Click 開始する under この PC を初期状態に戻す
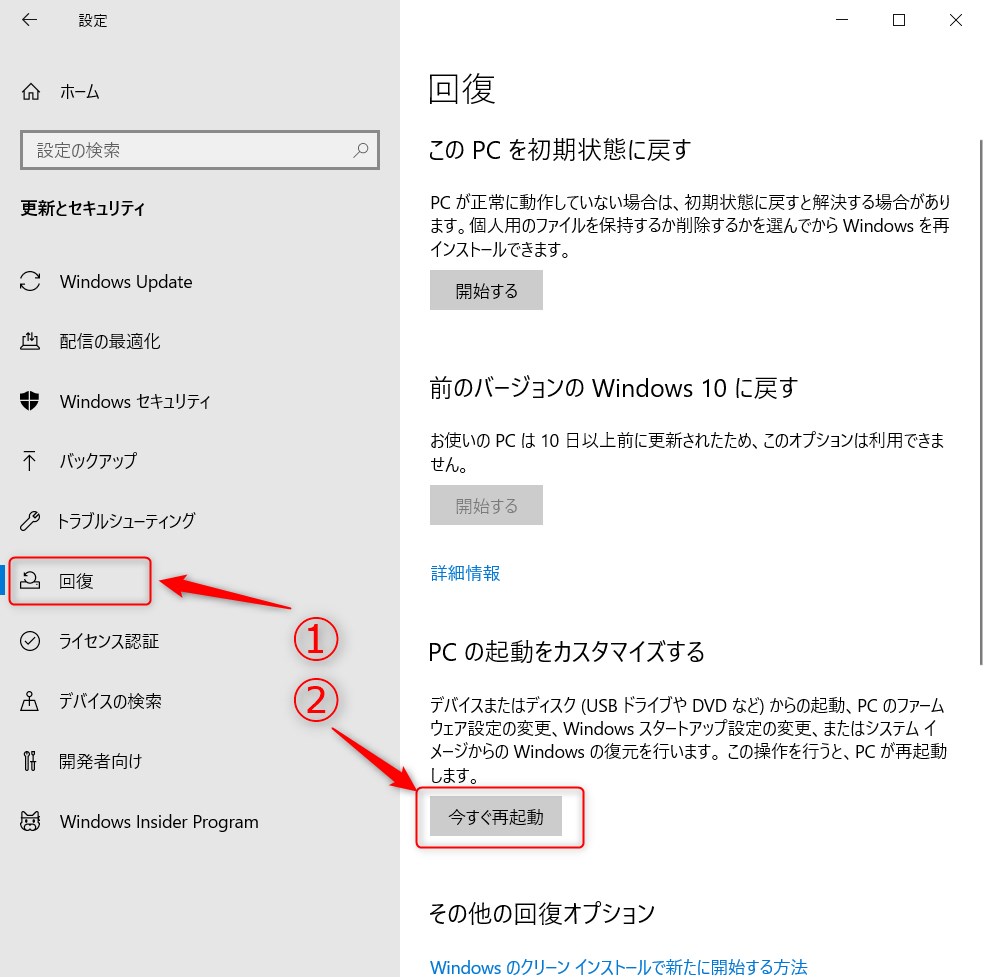985x977 pixels. tap(486, 290)
